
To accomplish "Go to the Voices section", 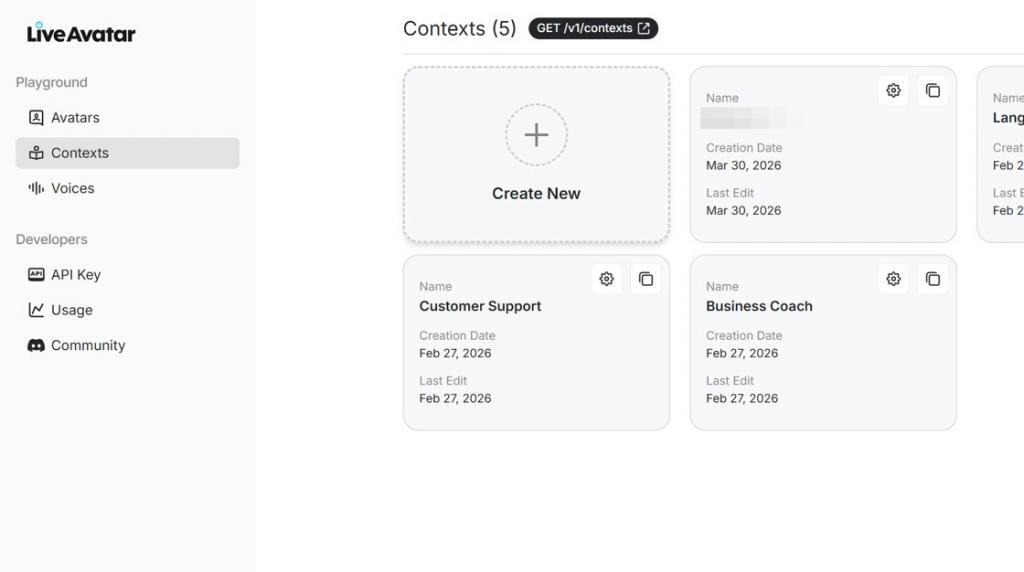I will [72, 188].
